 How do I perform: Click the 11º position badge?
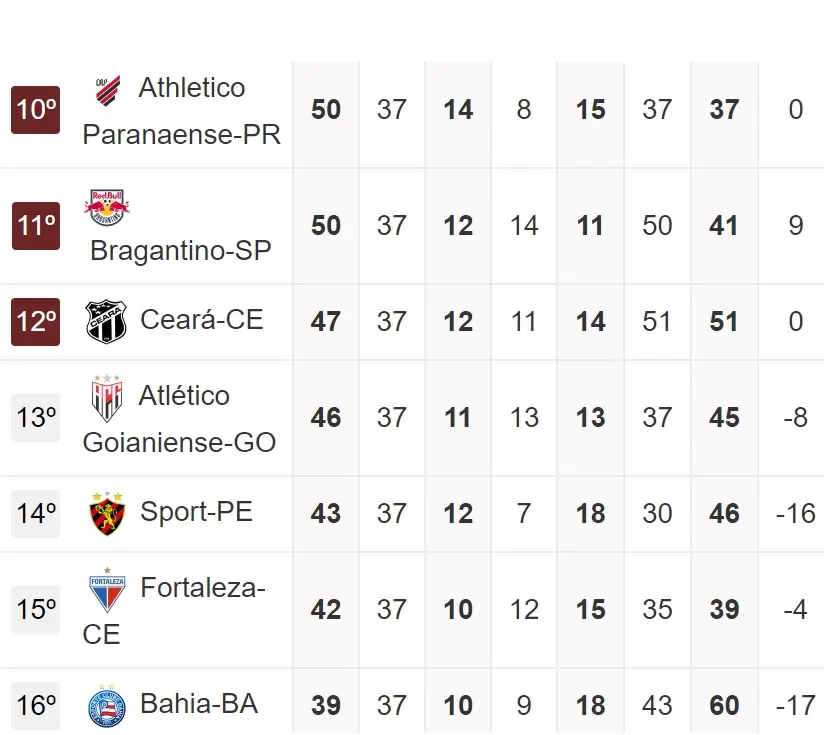click(36, 226)
